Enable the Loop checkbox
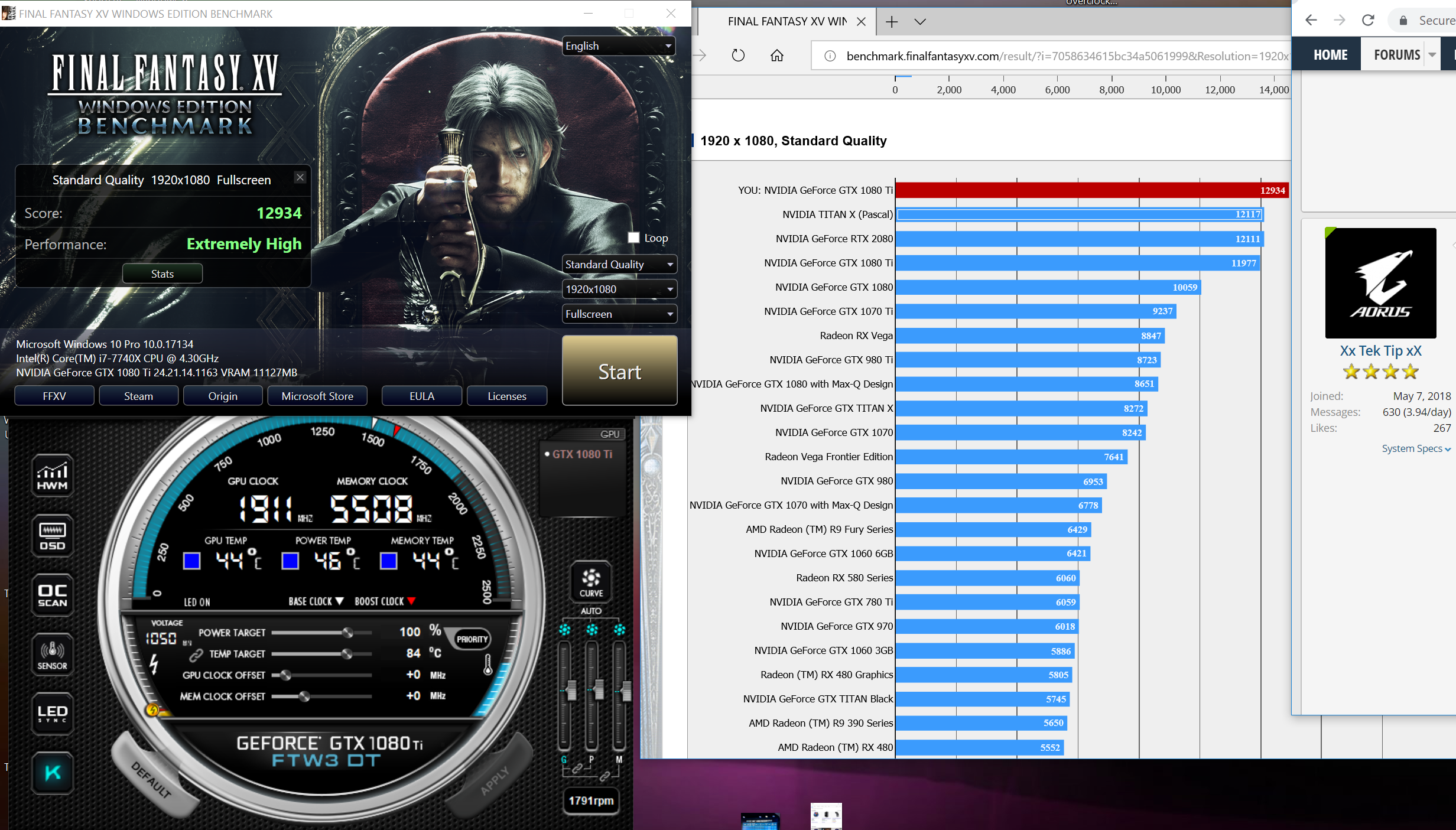1456x830 pixels. pos(633,237)
